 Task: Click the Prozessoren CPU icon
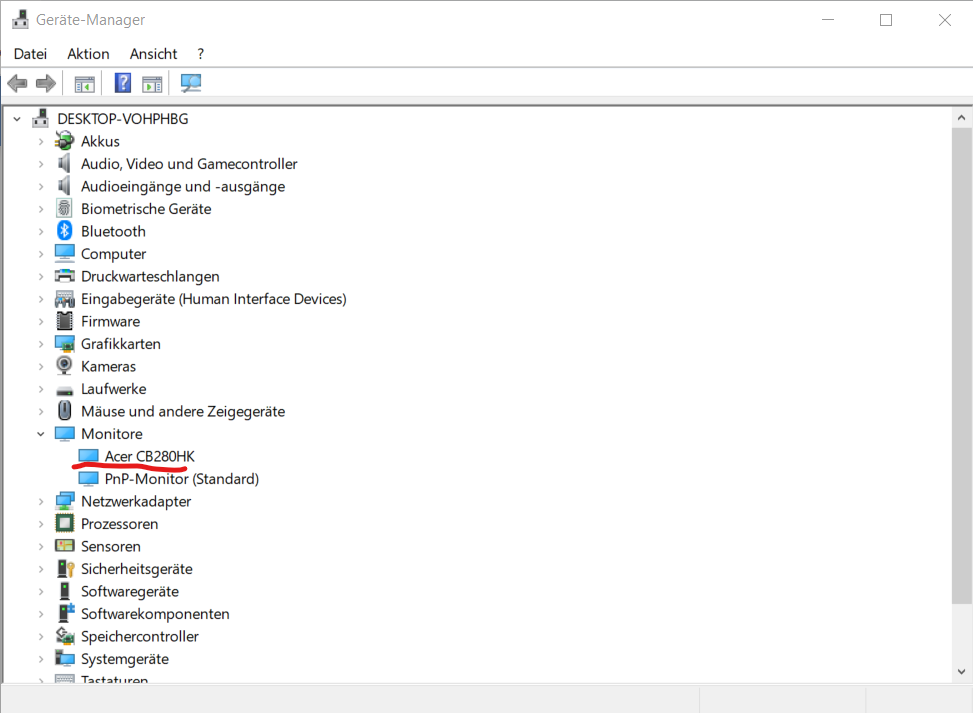(65, 523)
